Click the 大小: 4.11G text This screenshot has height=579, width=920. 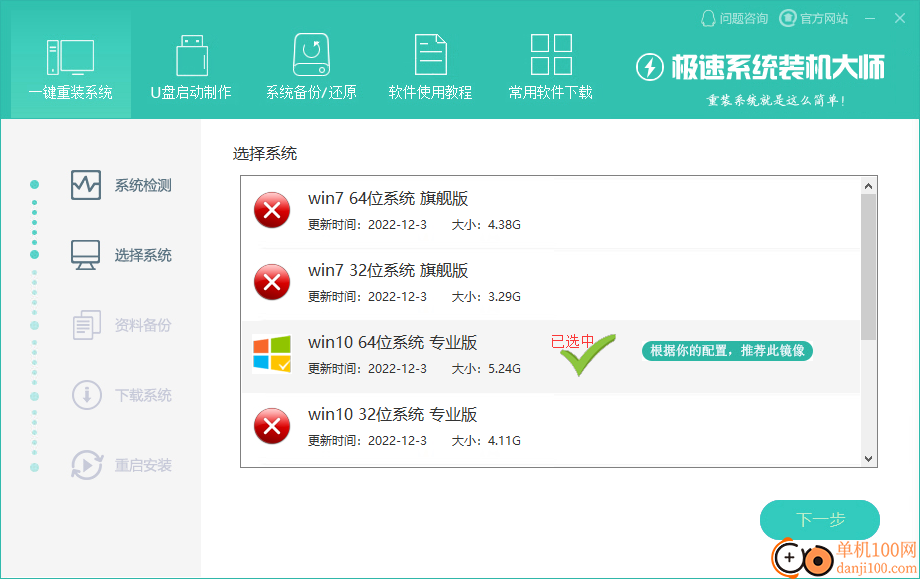click(x=486, y=441)
